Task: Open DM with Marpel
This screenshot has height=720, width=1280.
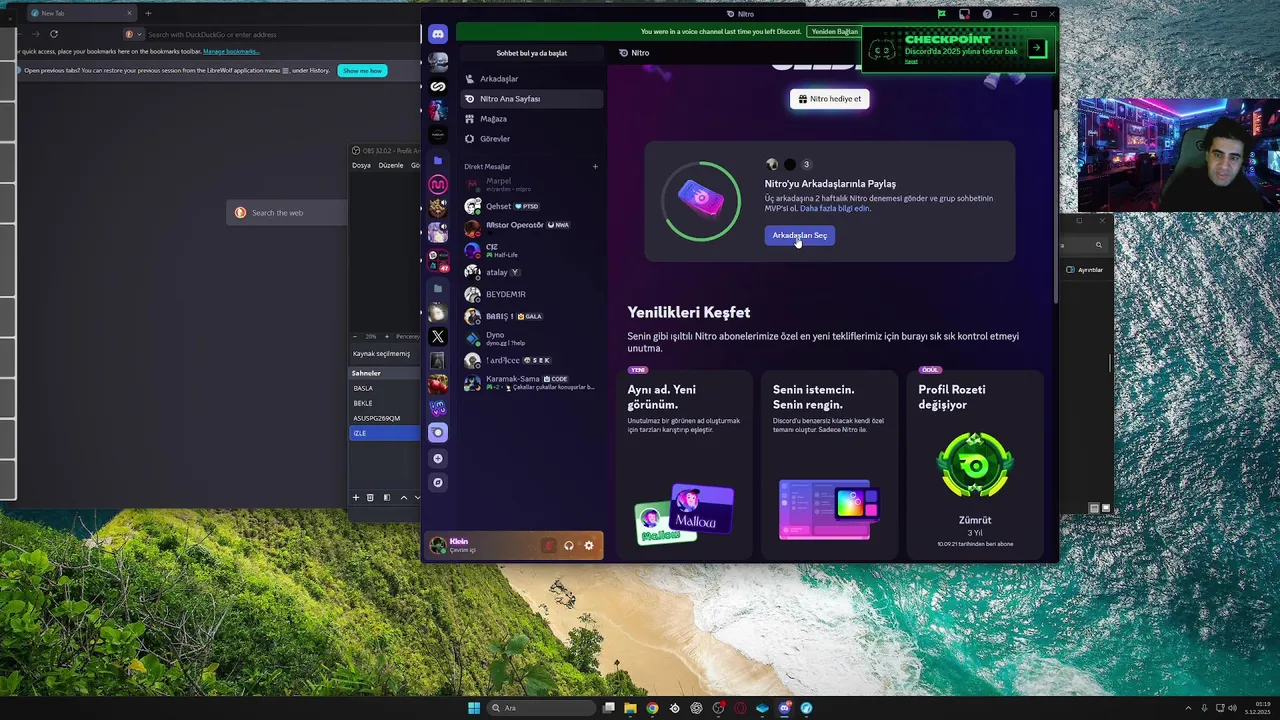Action: pyautogui.click(x=532, y=184)
